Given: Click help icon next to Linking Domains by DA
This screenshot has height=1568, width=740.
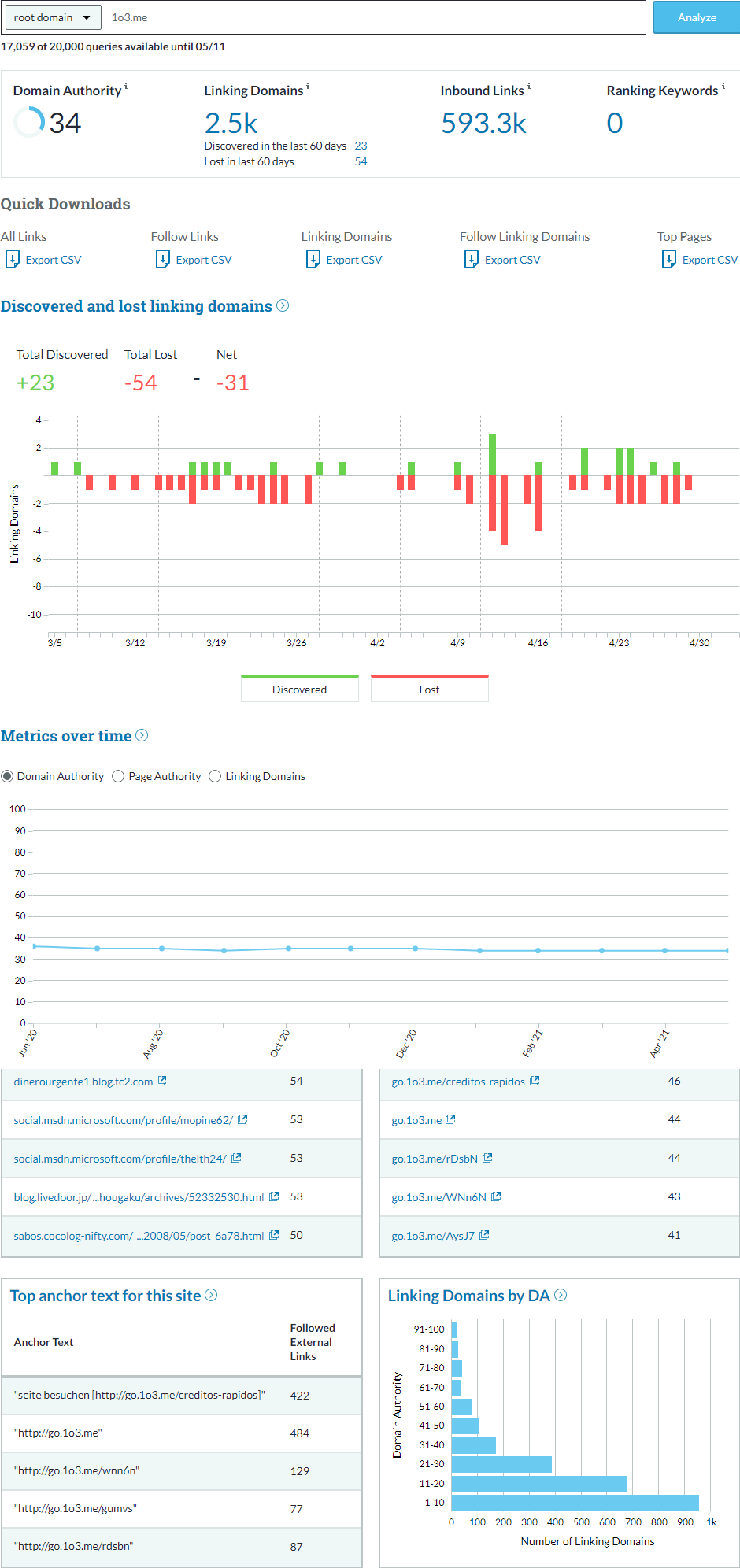Looking at the screenshot, I should [561, 1295].
